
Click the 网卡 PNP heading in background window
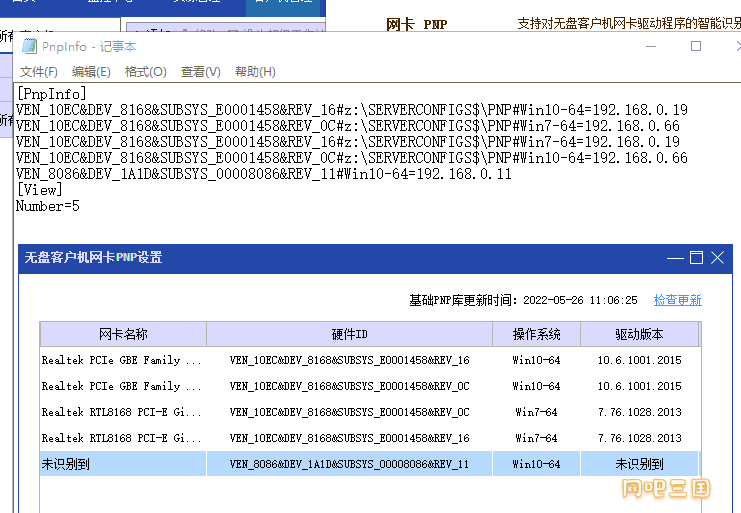point(416,24)
